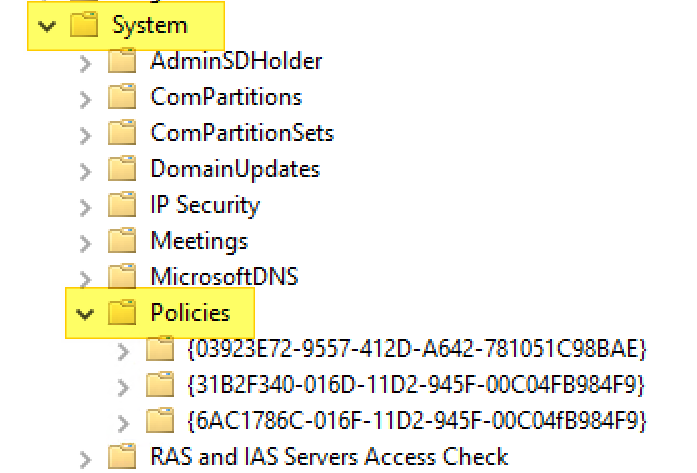This screenshot has height=473, width=697.
Task: Click folder icon for {03923E72-9557...} policy
Action: coord(160,350)
